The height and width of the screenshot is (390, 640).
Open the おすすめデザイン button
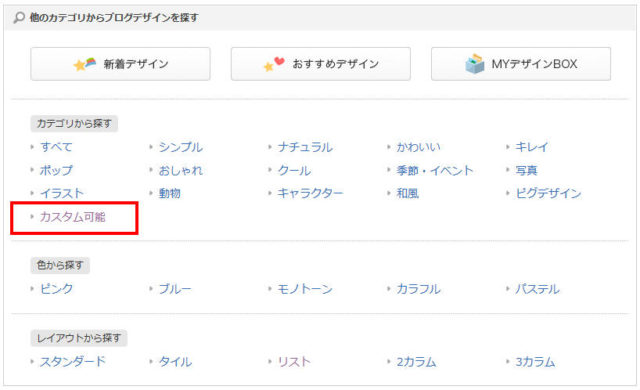[321, 64]
